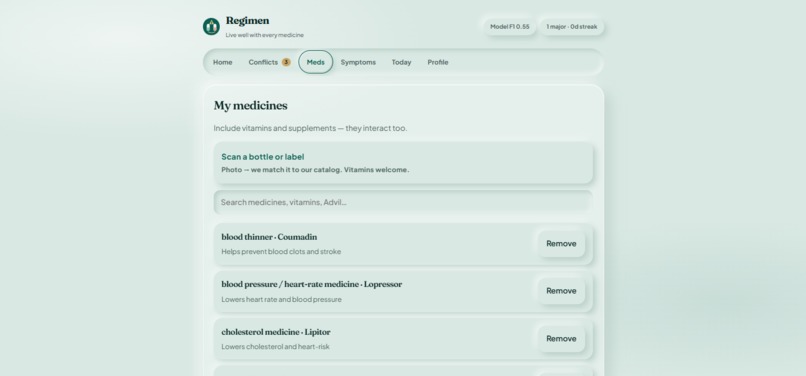Remove the Coumadin blood thinner

(561, 244)
